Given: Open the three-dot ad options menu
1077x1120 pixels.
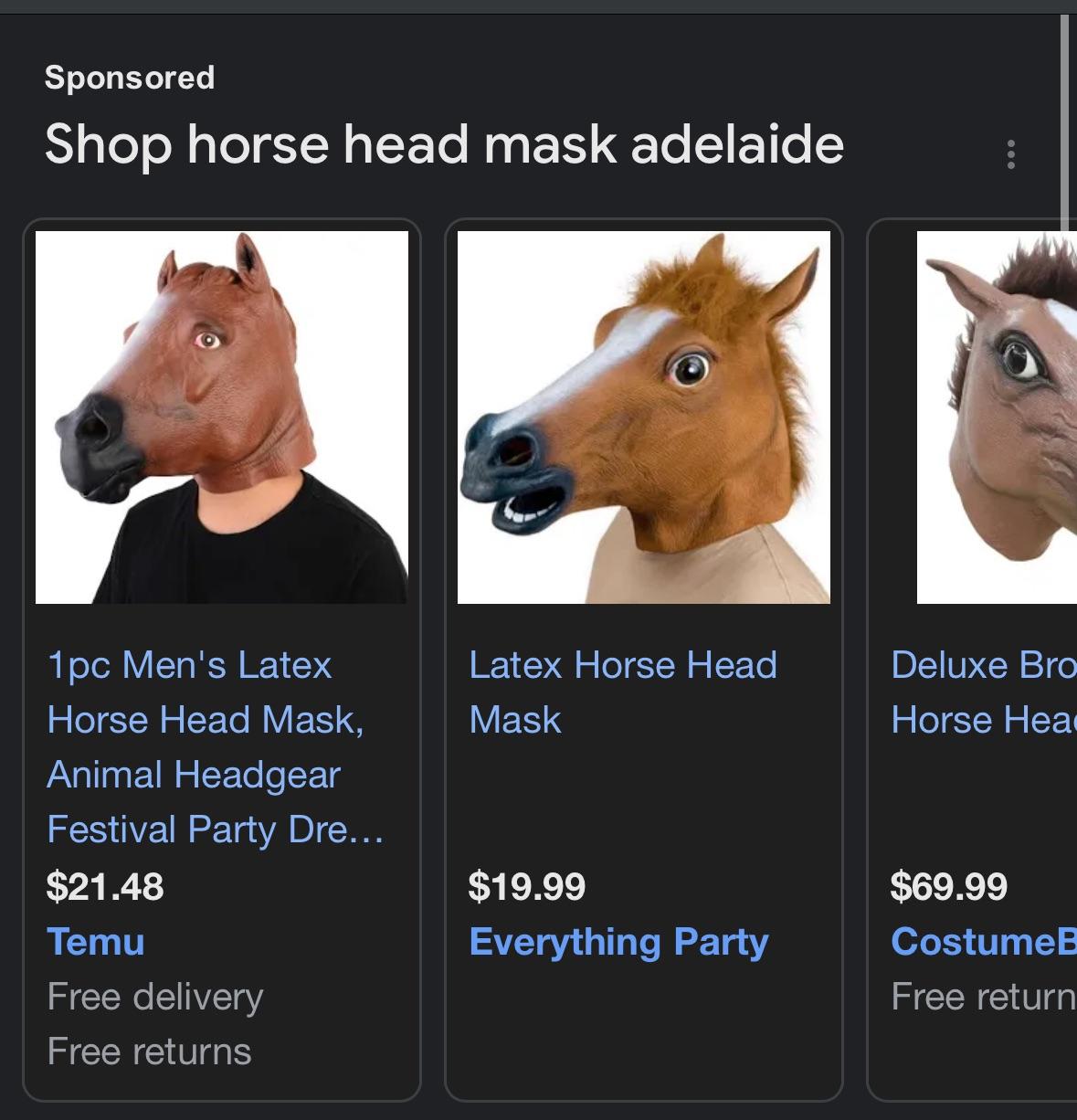Looking at the screenshot, I should 1010,154.
